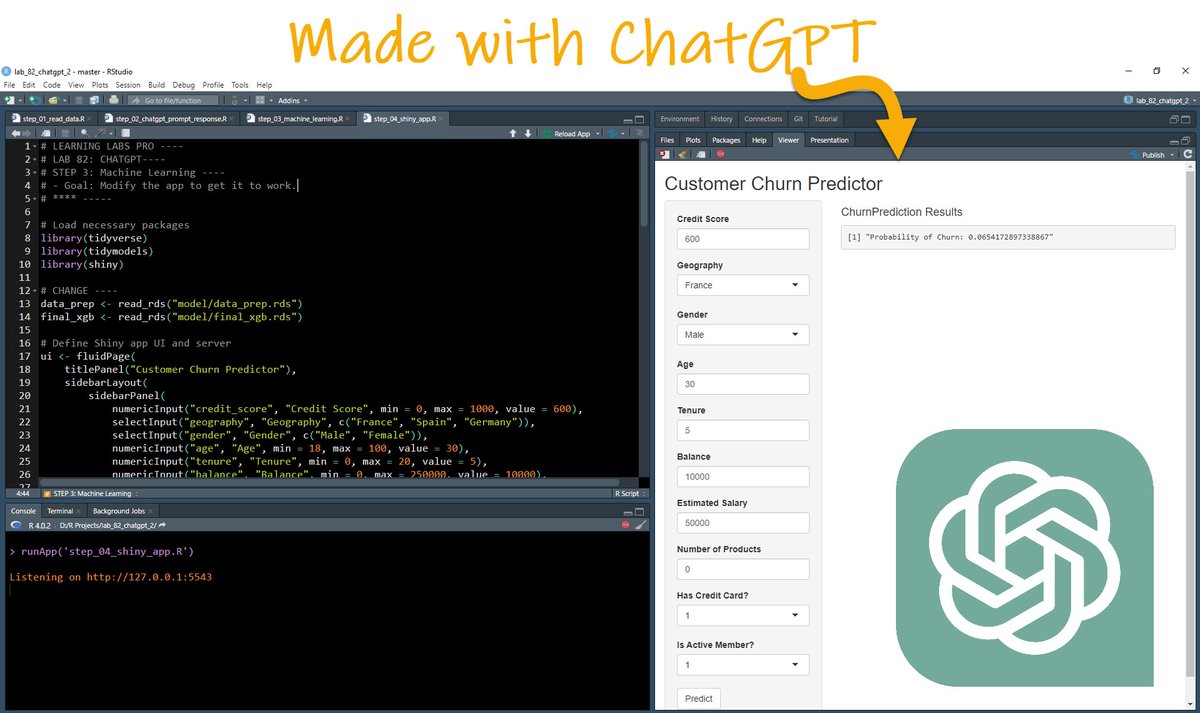Click the Go to file/function search box
Image resolution: width=1200 pixels, height=713 pixels.
(x=172, y=100)
